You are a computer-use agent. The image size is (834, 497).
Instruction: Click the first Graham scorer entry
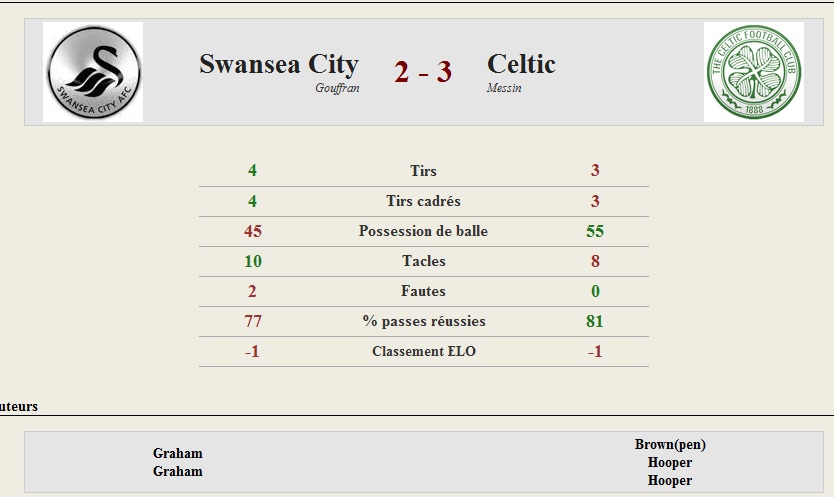coord(178,453)
